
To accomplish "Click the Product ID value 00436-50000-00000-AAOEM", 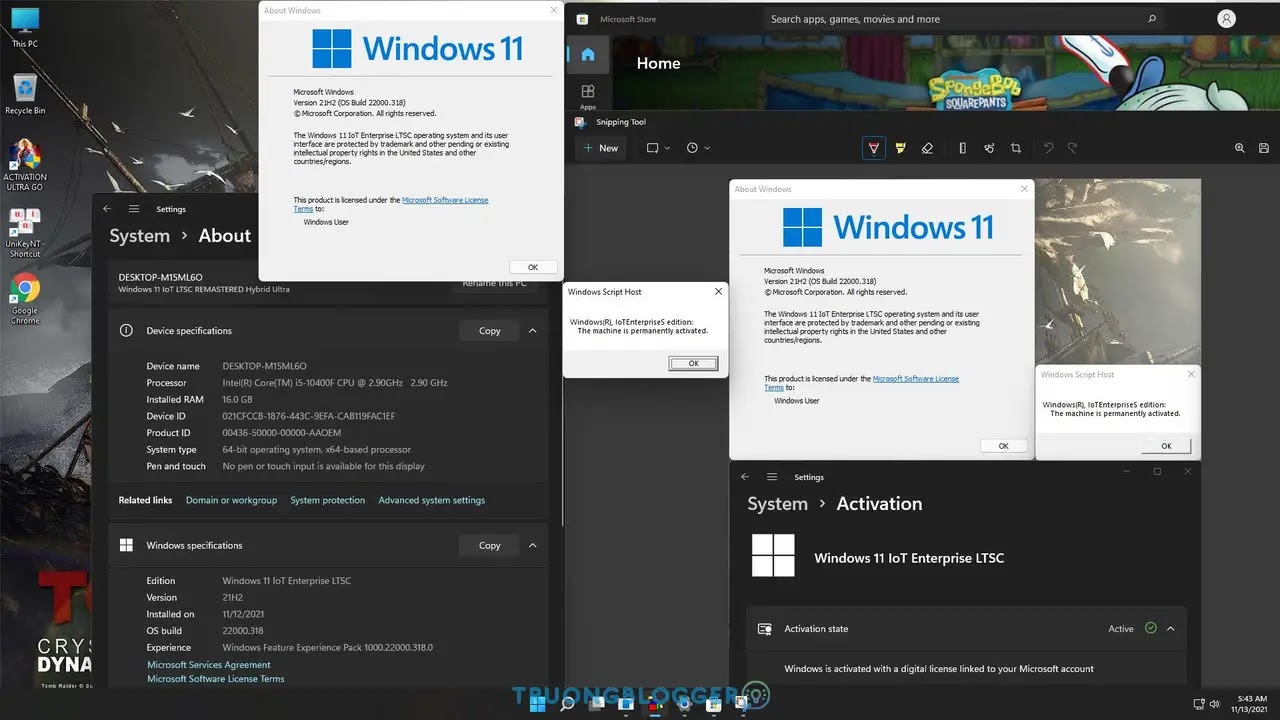I will [x=282, y=433].
